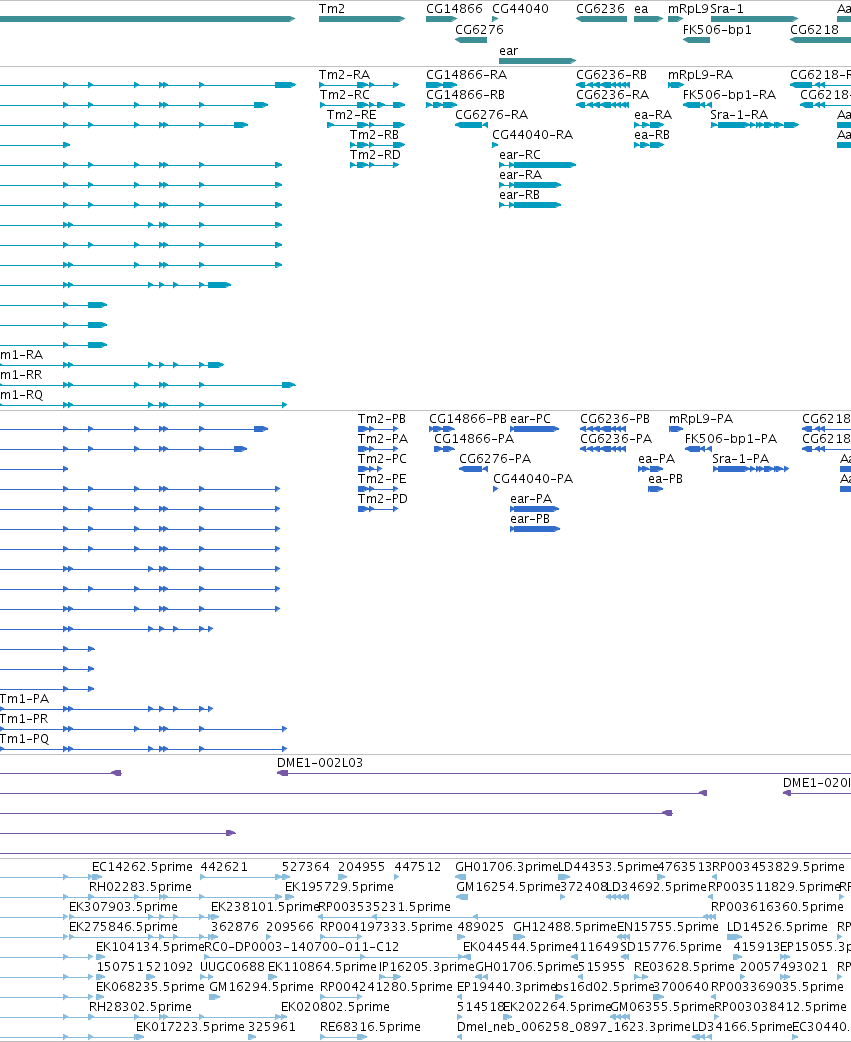The width and height of the screenshot is (851, 1042).
Task: Click protein Sra-1-PA
Action: [751, 469]
